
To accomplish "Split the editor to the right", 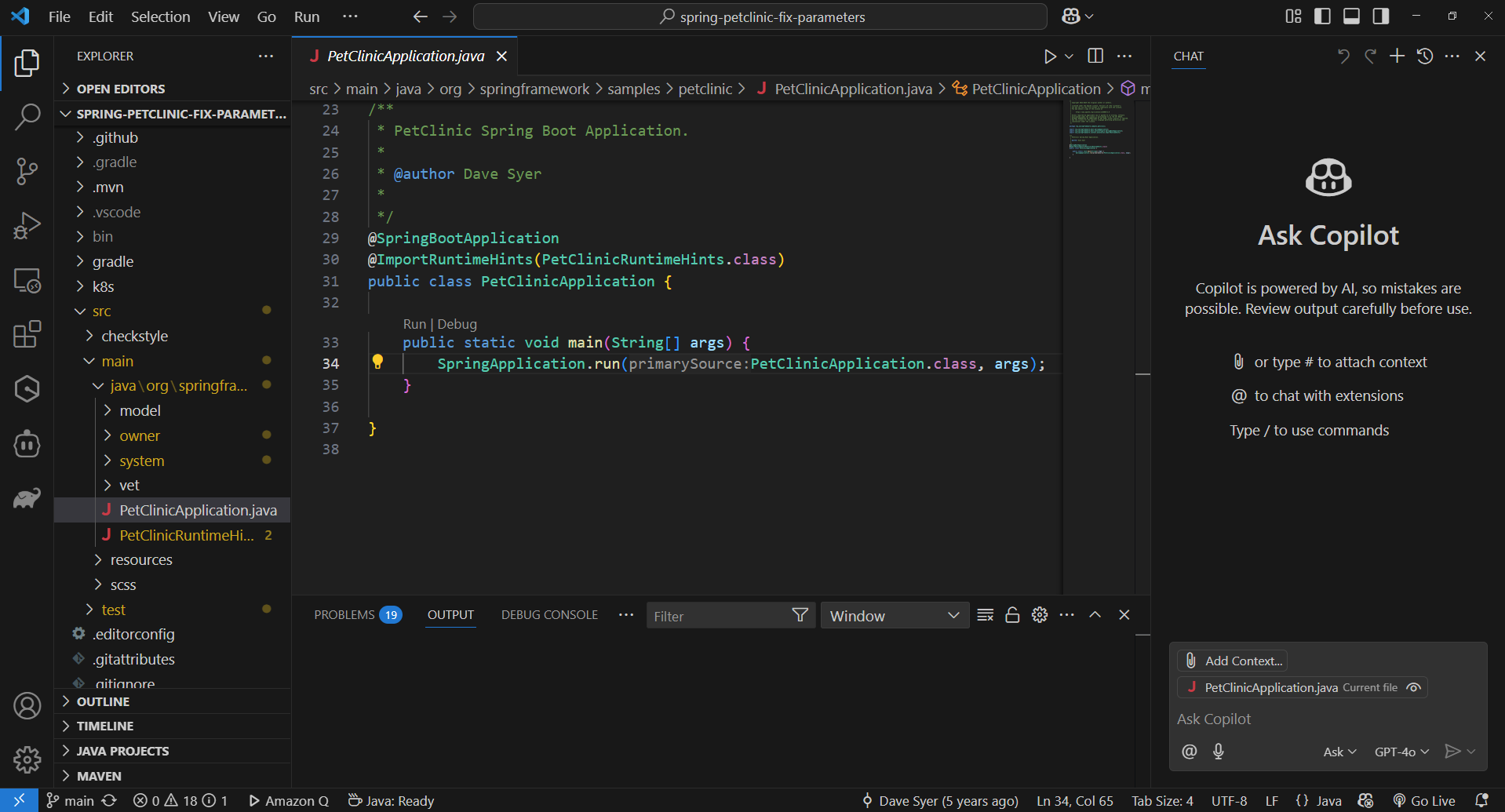I will 1095,56.
